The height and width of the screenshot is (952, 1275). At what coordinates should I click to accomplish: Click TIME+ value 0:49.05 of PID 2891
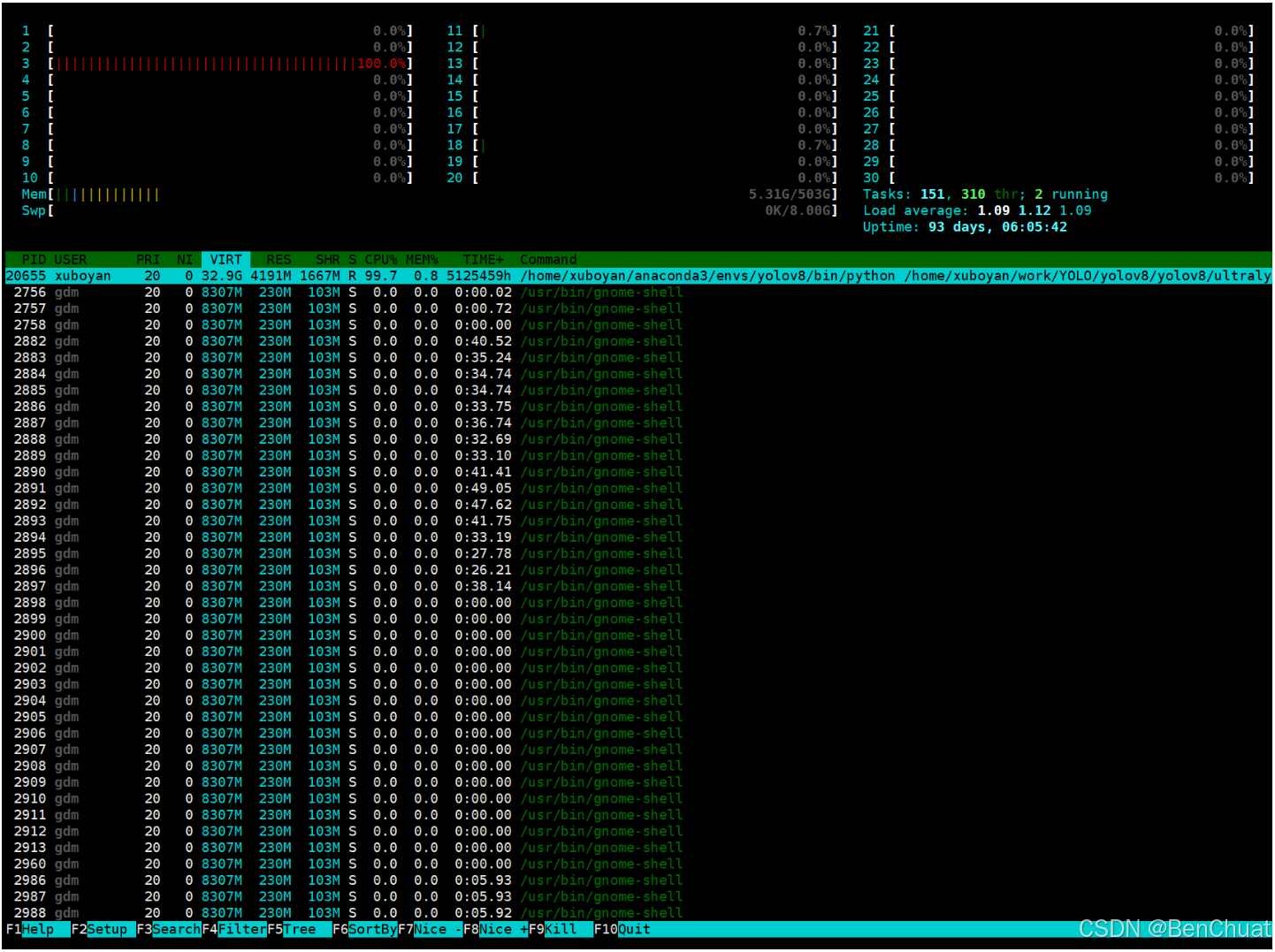pyautogui.click(x=484, y=488)
